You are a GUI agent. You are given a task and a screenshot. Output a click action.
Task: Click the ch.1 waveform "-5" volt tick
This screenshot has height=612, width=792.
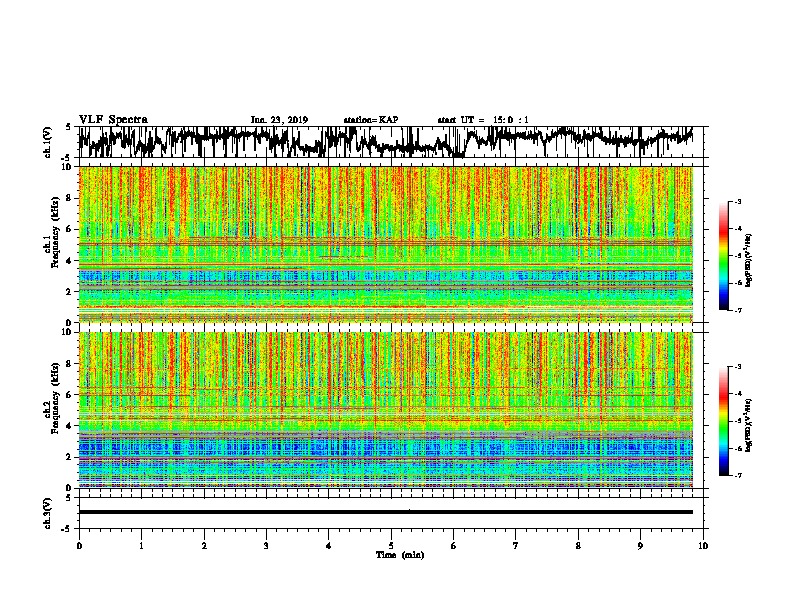(67, 158)
